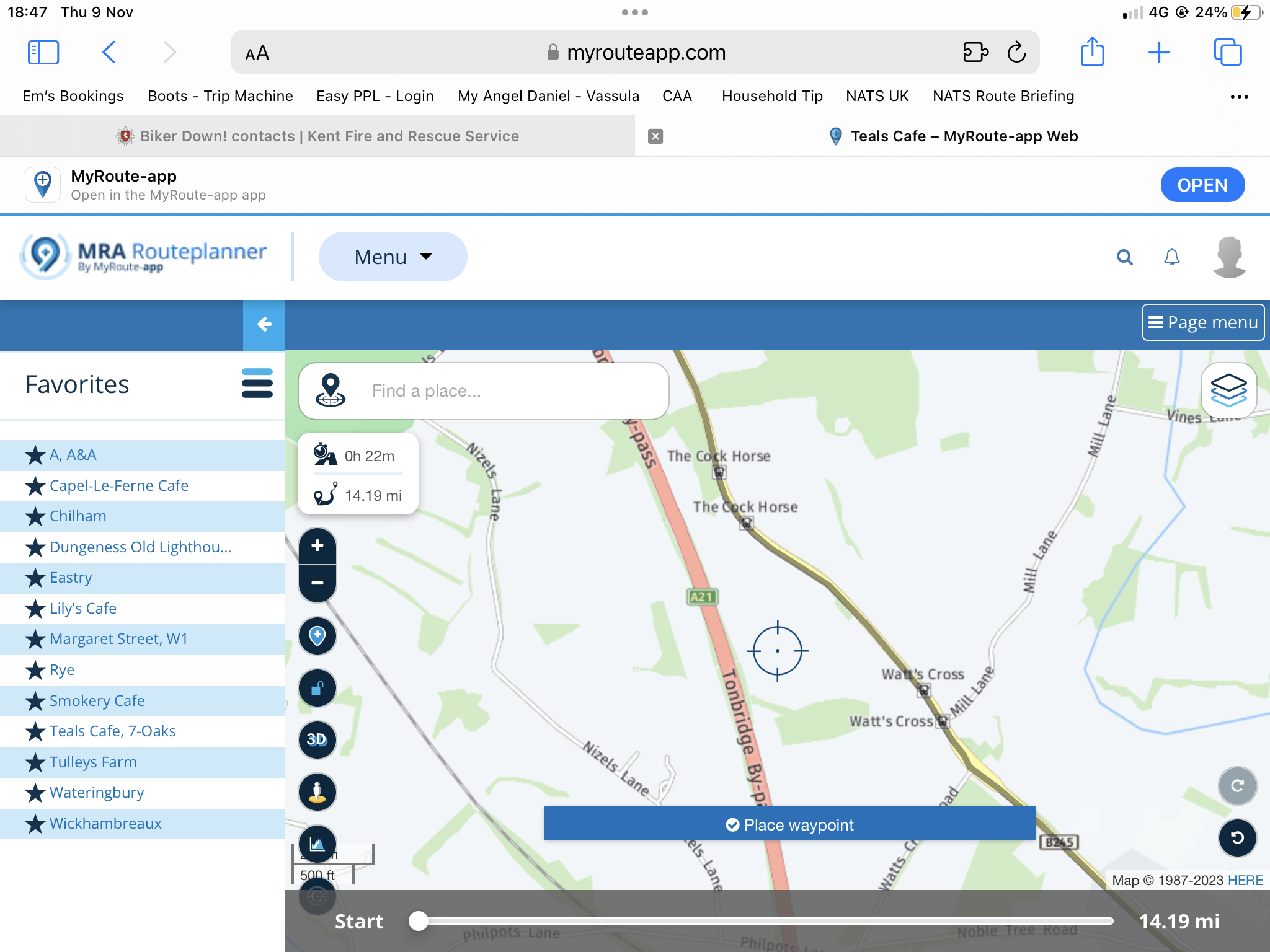The width and height of the screenshot is (1270, 952).
Task: Tap the AA reader text size button
Action: tap(257, 53)
